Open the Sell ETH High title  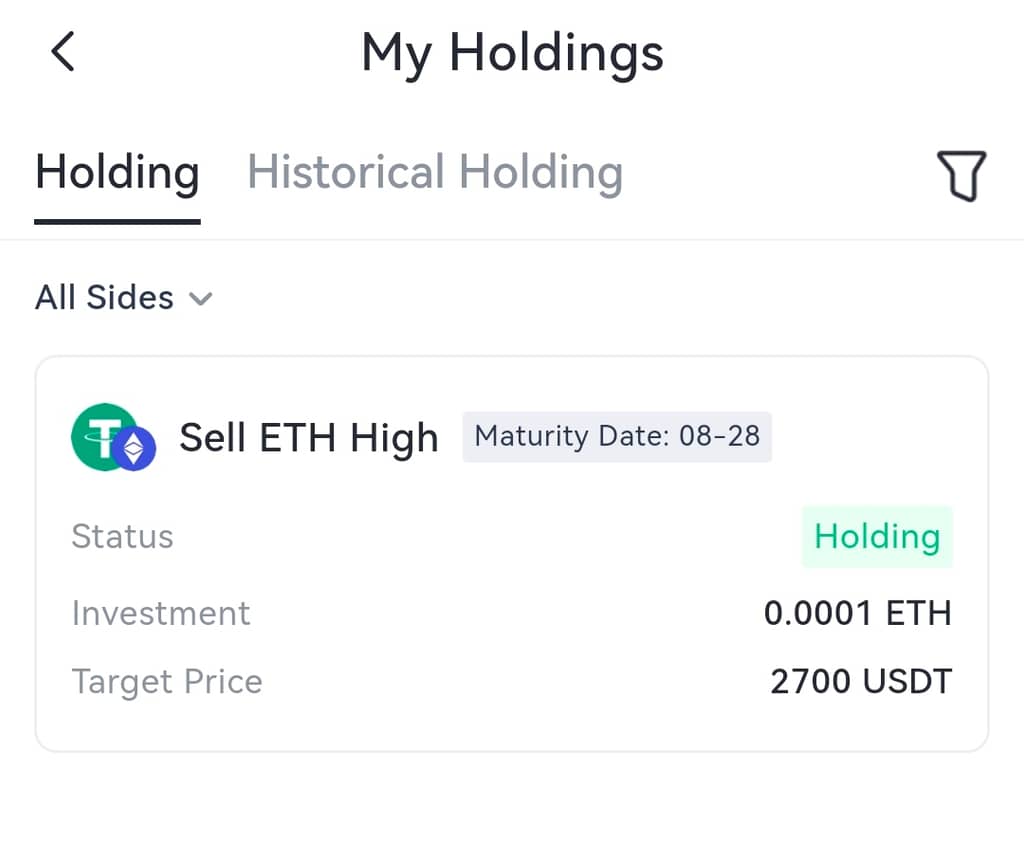[x=308, y=437]
